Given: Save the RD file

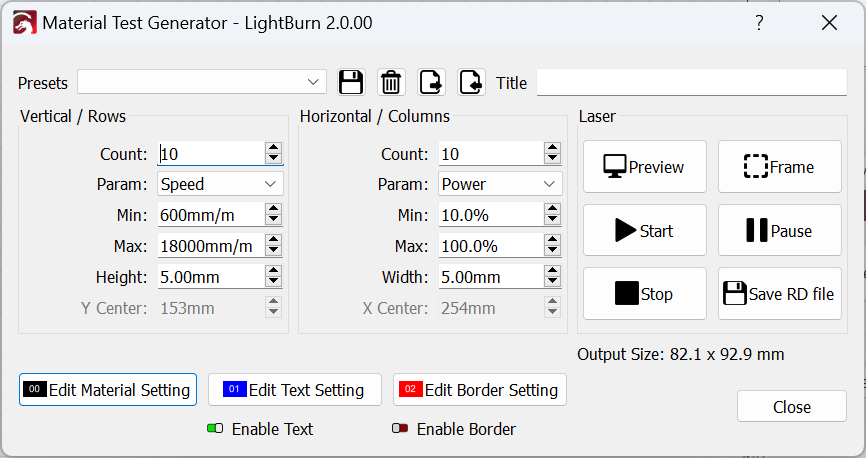Looking at the screenshot, I should click(779, 294).
